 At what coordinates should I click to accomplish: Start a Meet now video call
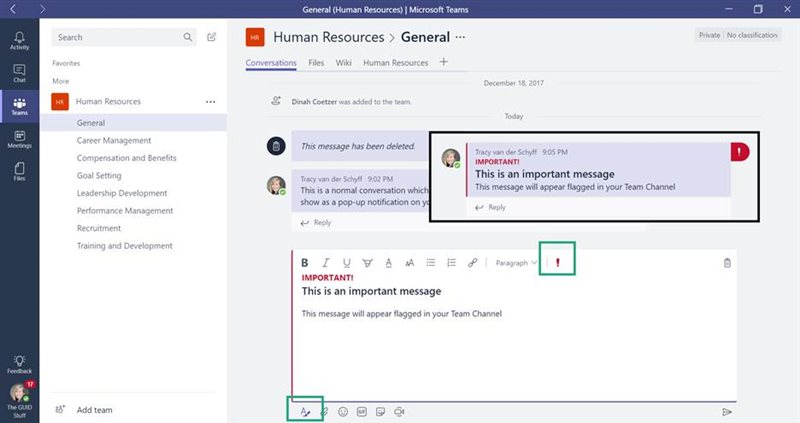(399, 411)
